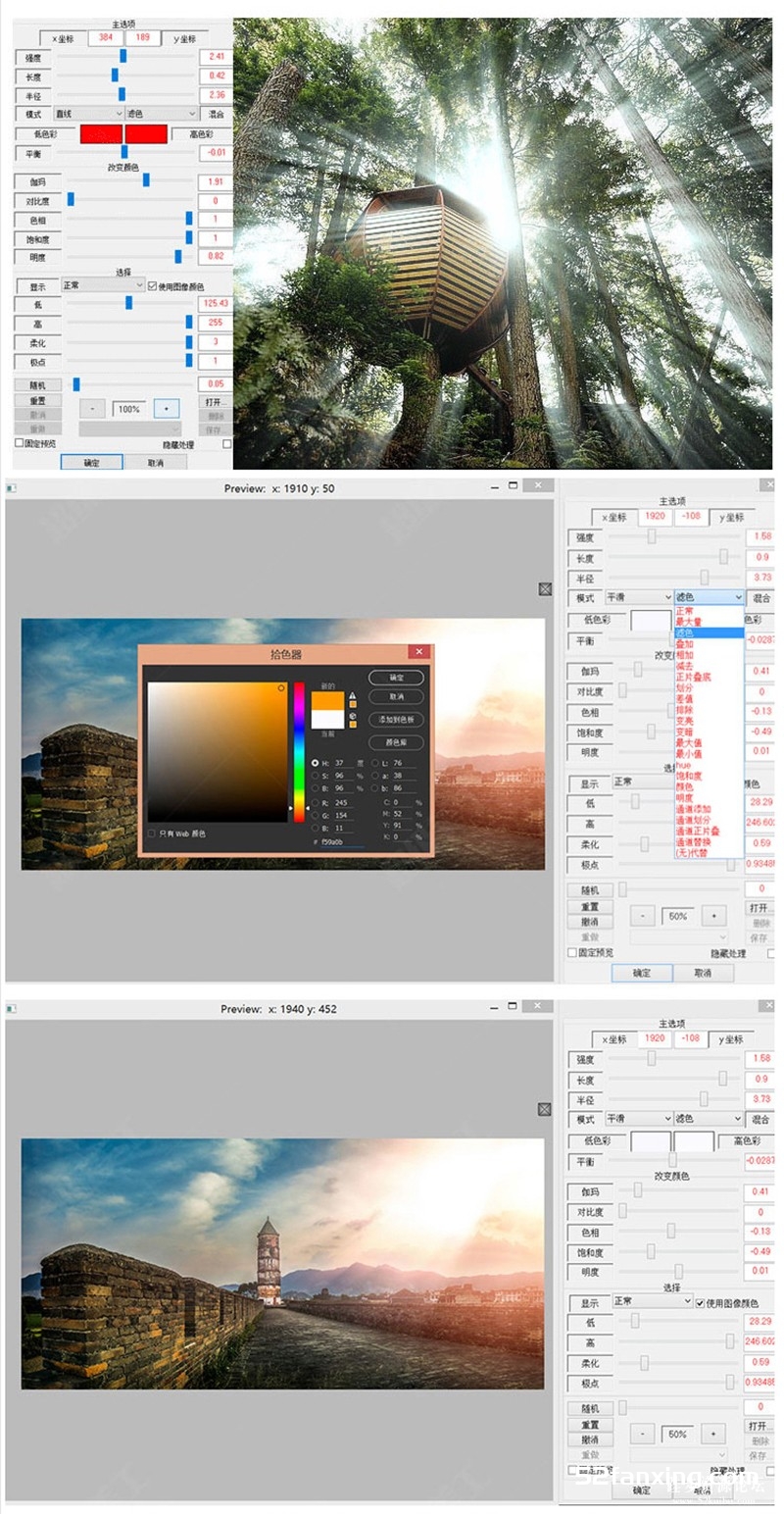Select the G radio button in color picker
The width and height of the screenshot is (784, 1514).
pos(315,815)
